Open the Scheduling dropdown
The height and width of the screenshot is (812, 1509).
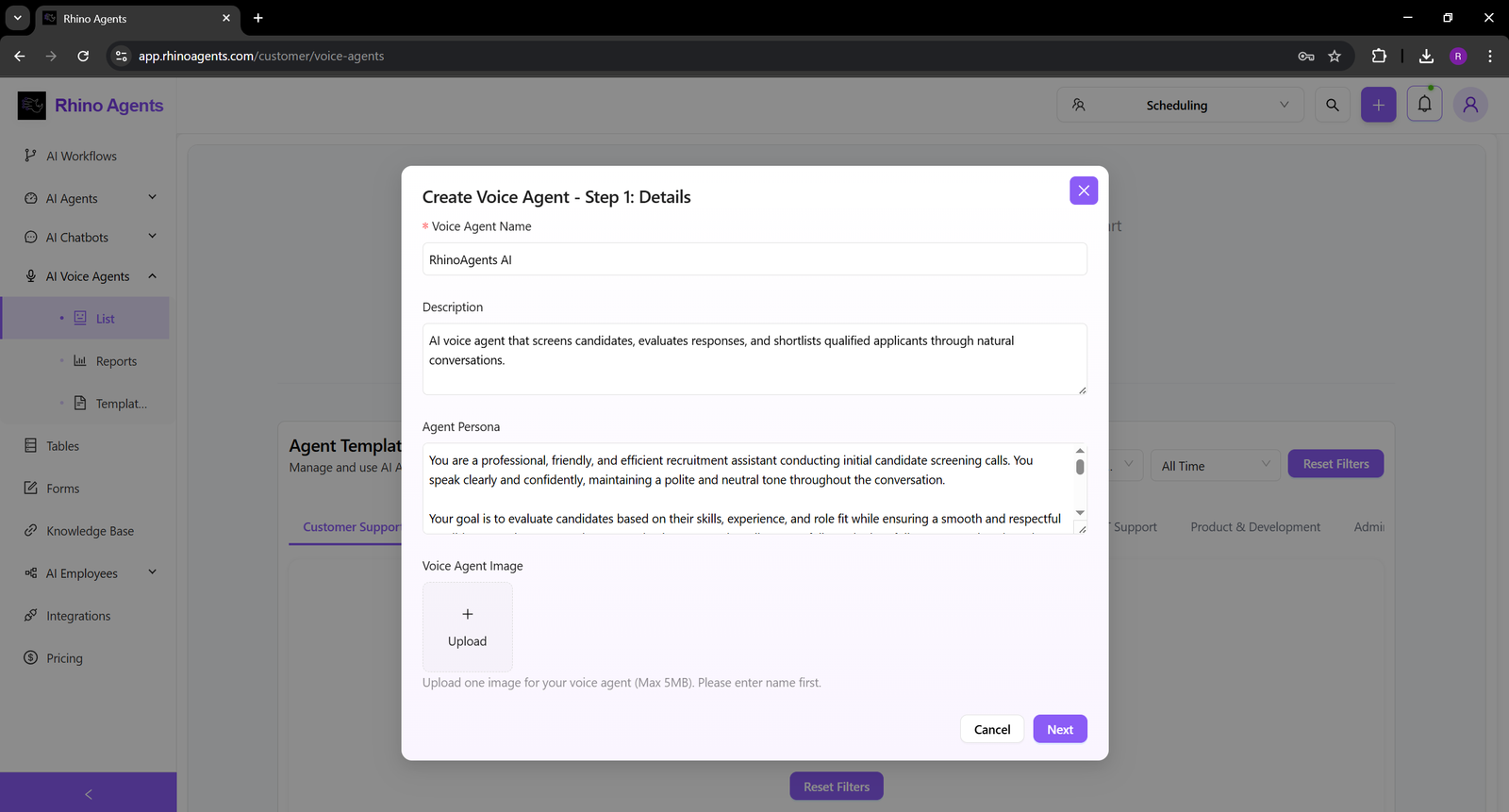click(x=1180, y=106)
